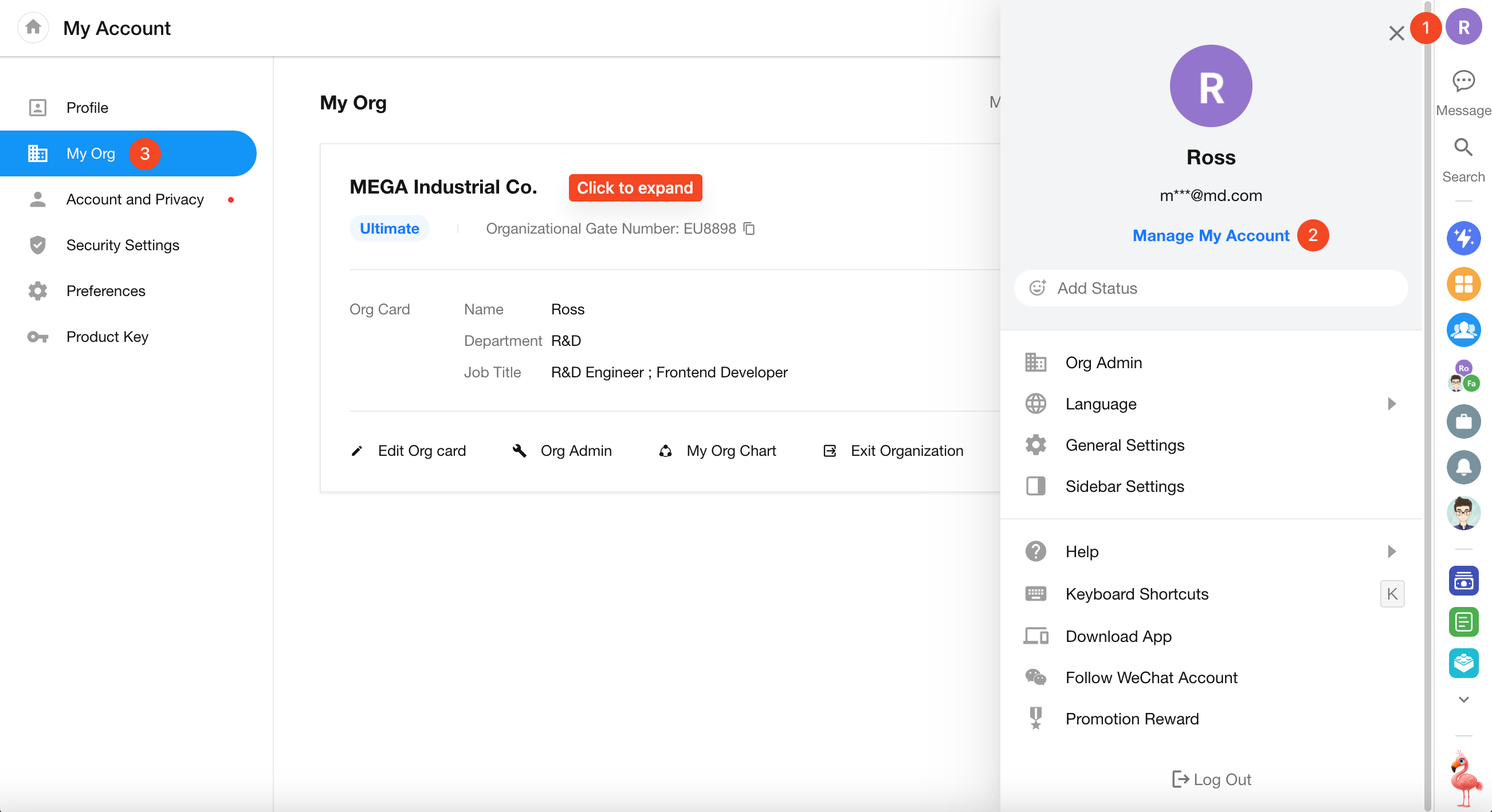
Task: Close the user profile panel
Action: [1396, 33]
